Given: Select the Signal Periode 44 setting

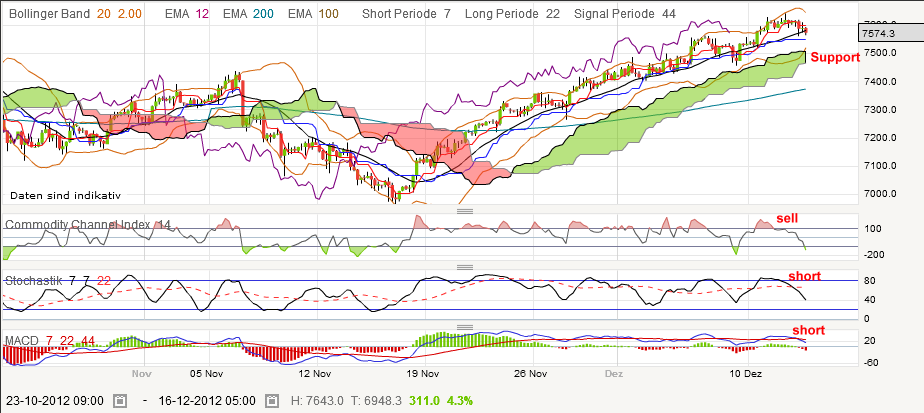Looking at the screenshot, I should click(625, 14).
